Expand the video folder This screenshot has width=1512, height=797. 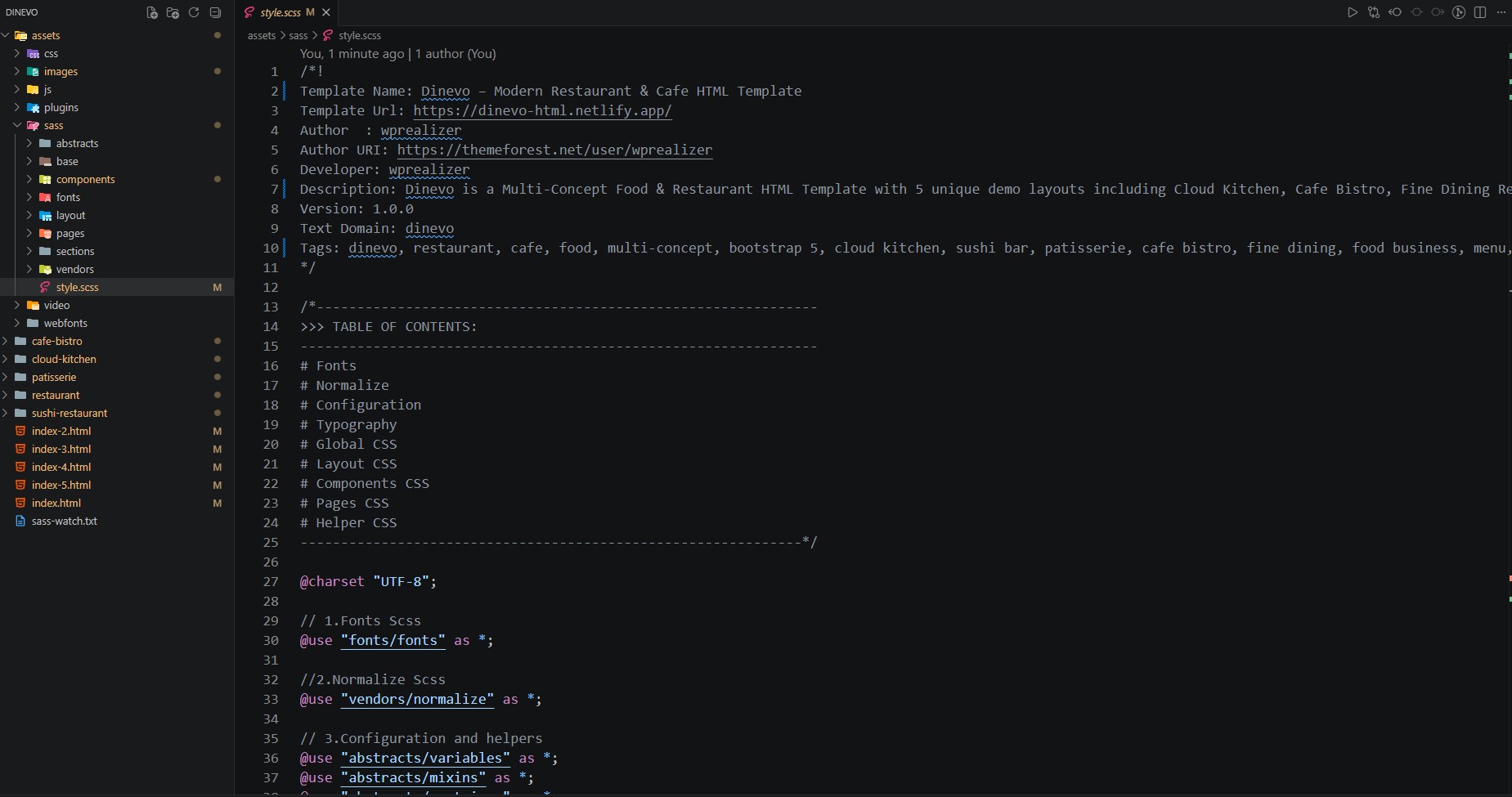[117, 305]
